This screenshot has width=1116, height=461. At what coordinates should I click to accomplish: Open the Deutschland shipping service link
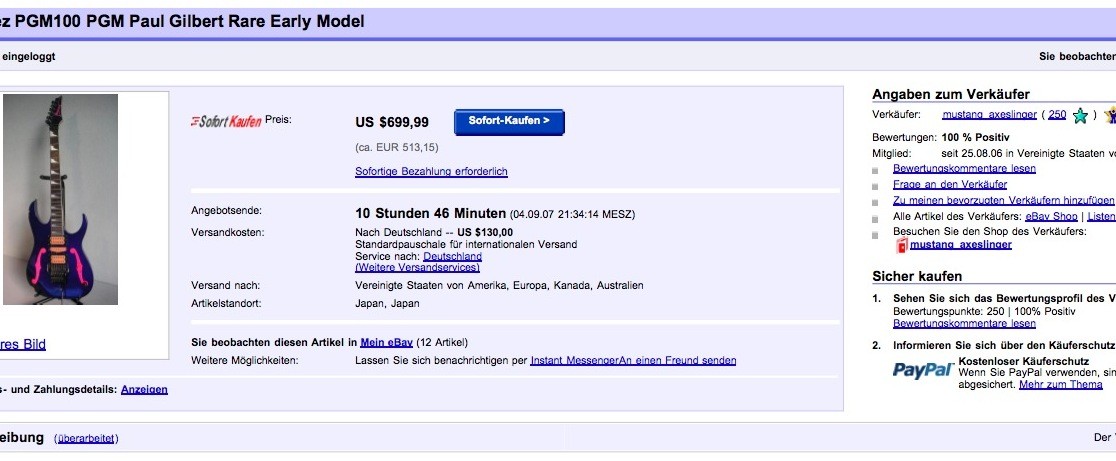click(x=453, y=256)
